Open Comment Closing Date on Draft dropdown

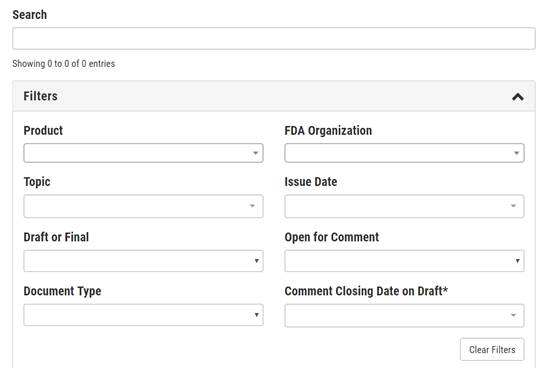tap(404, 315)
